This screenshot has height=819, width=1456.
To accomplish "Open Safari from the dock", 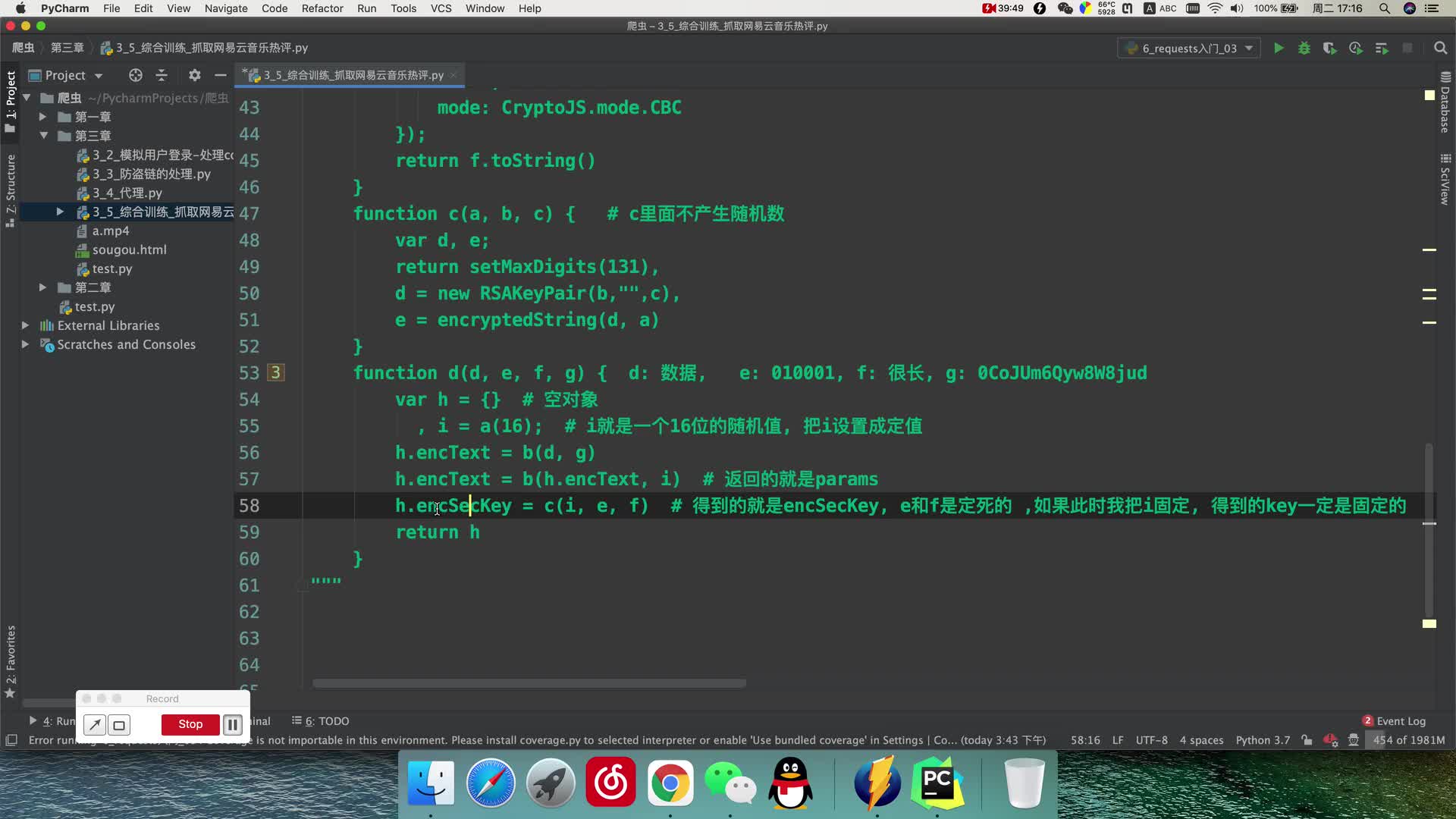I will (491, 783).
